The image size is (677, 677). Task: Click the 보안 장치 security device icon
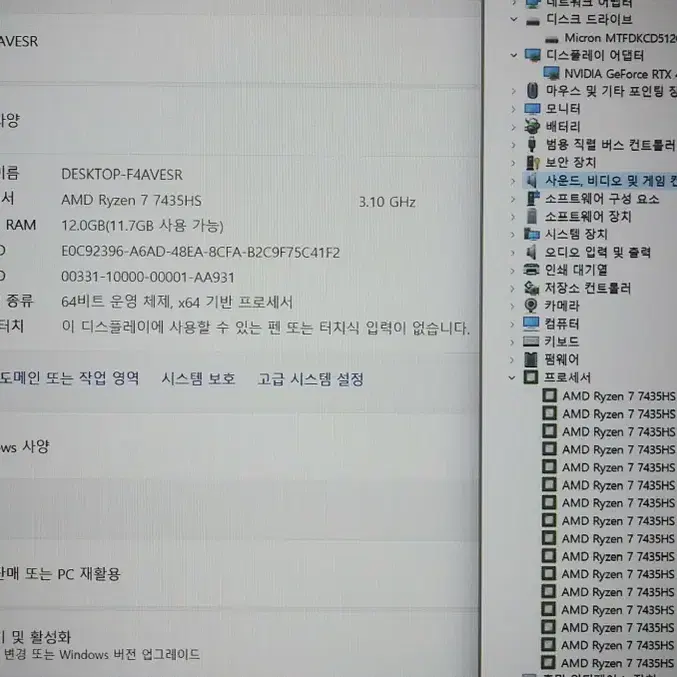click(532, 162)
